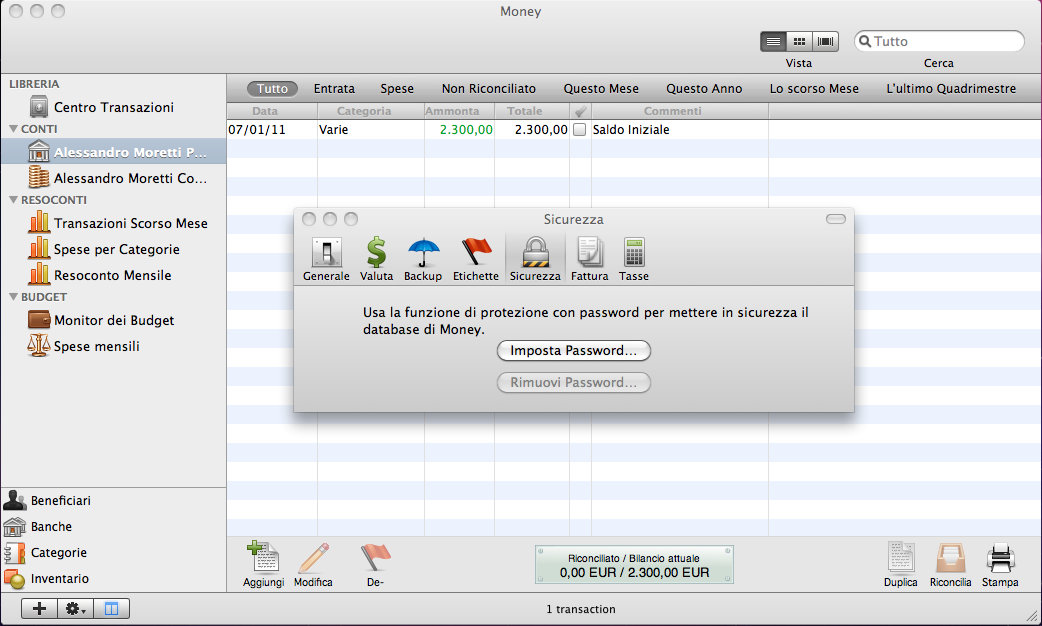Viewport: 1042px width, 626px height.
Task: Filter by Questo Mese
Action: coord(601,88)
